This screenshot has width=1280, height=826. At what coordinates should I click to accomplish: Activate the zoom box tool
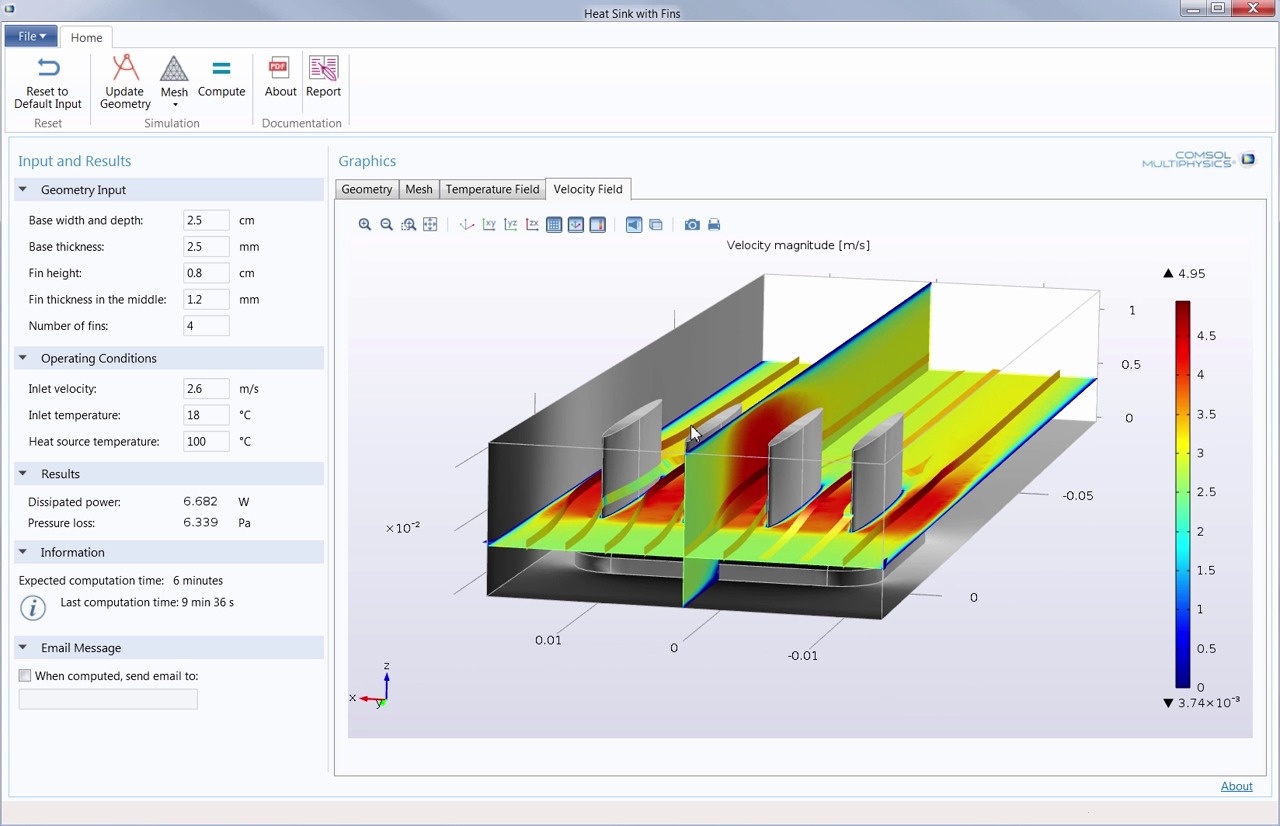pos(409,225)
